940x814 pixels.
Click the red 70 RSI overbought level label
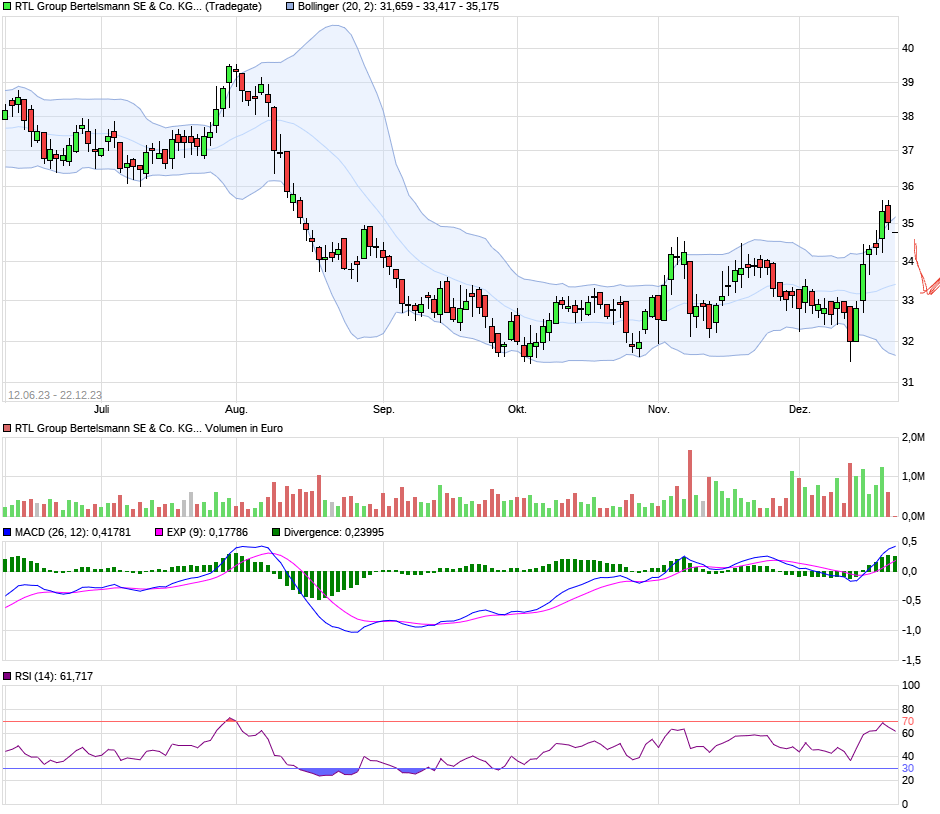pyautogui.click(x=908, y=721)
